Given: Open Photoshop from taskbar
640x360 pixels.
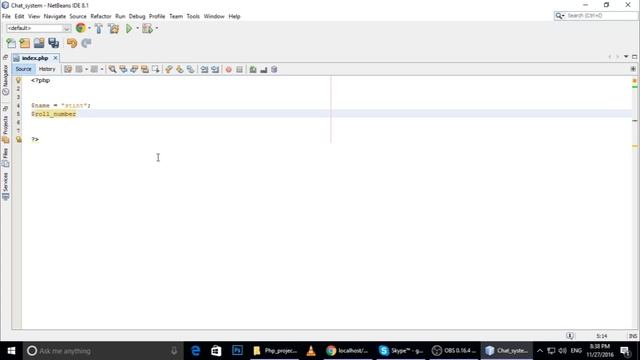Looking at the screenshot, I should point(237,351).
